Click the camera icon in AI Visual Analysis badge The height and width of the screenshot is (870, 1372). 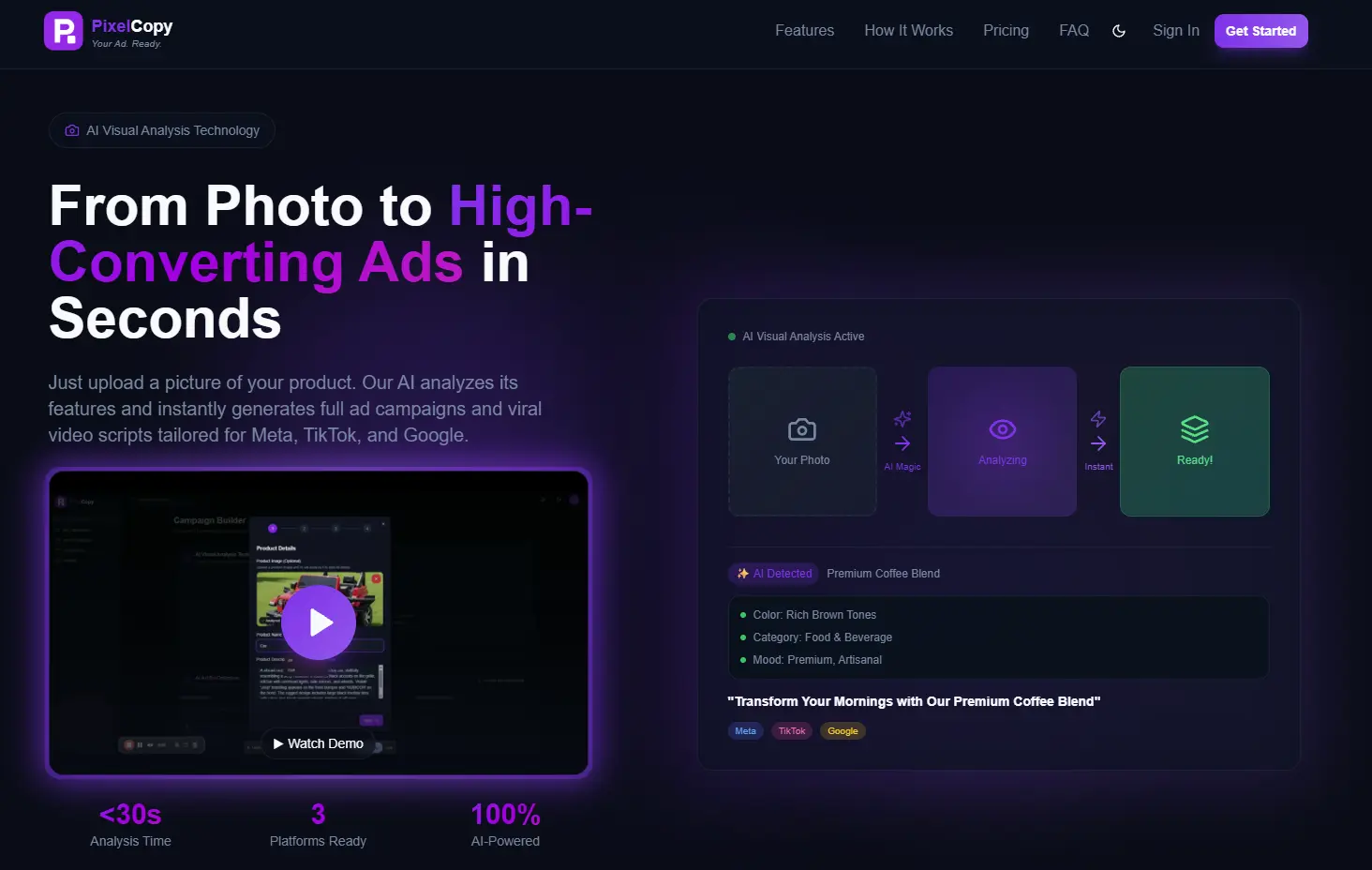pyautogui.click(x=72, y=130)
